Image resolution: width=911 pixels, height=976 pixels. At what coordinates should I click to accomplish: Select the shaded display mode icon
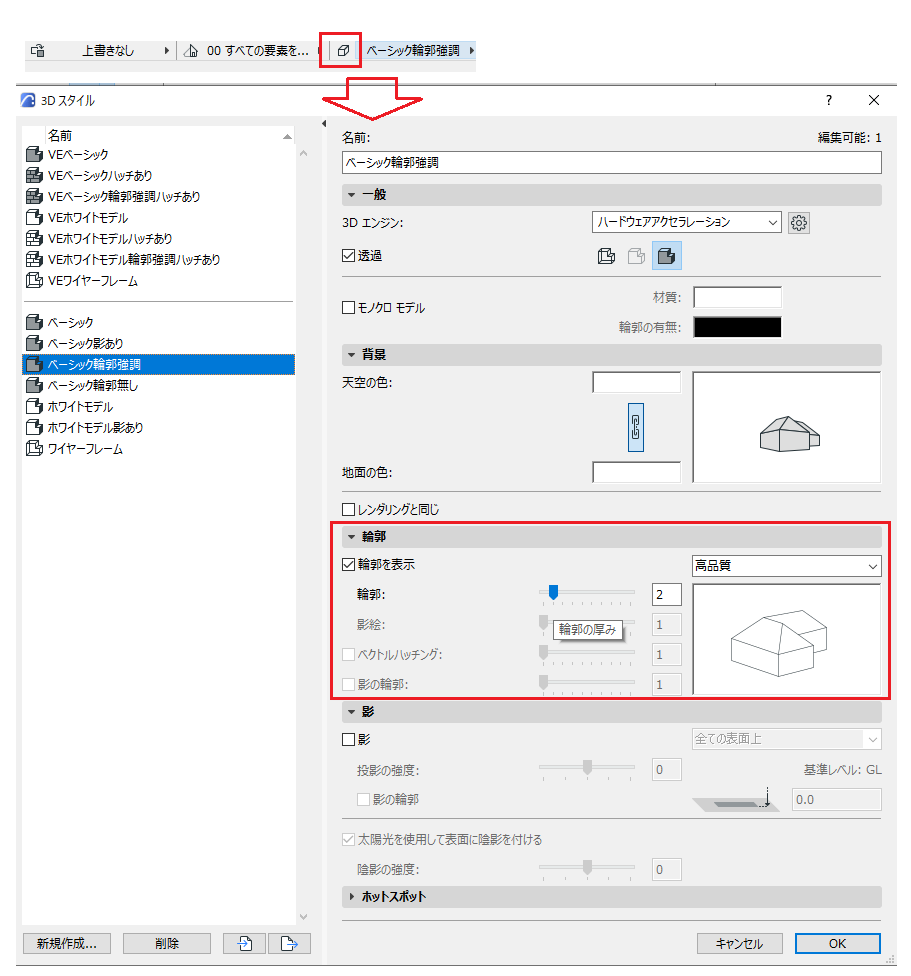tap(666, 256)
